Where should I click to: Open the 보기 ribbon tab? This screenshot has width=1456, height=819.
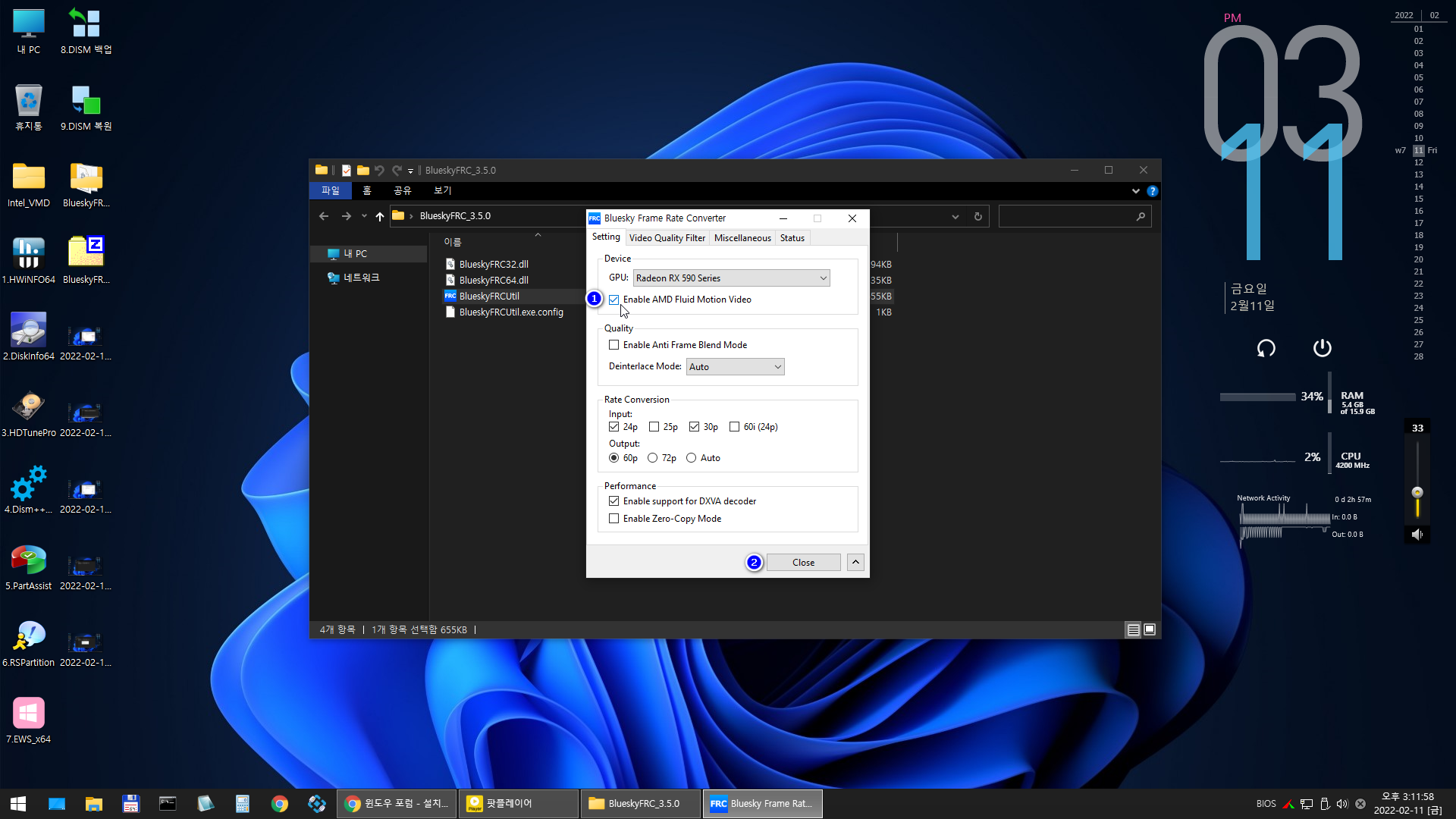point(443,191)
